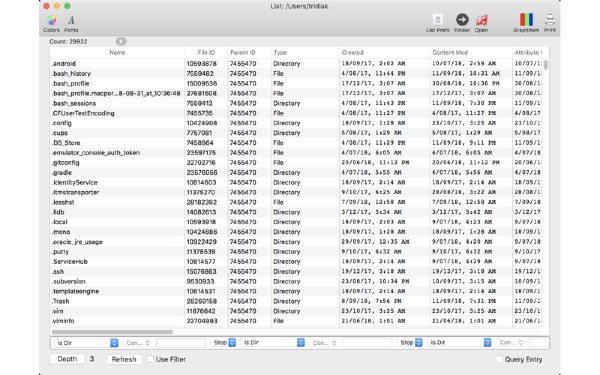The height and width of the screenshot is (375, 600).
Task: Select the .ssh directory row
Action: 297,271
